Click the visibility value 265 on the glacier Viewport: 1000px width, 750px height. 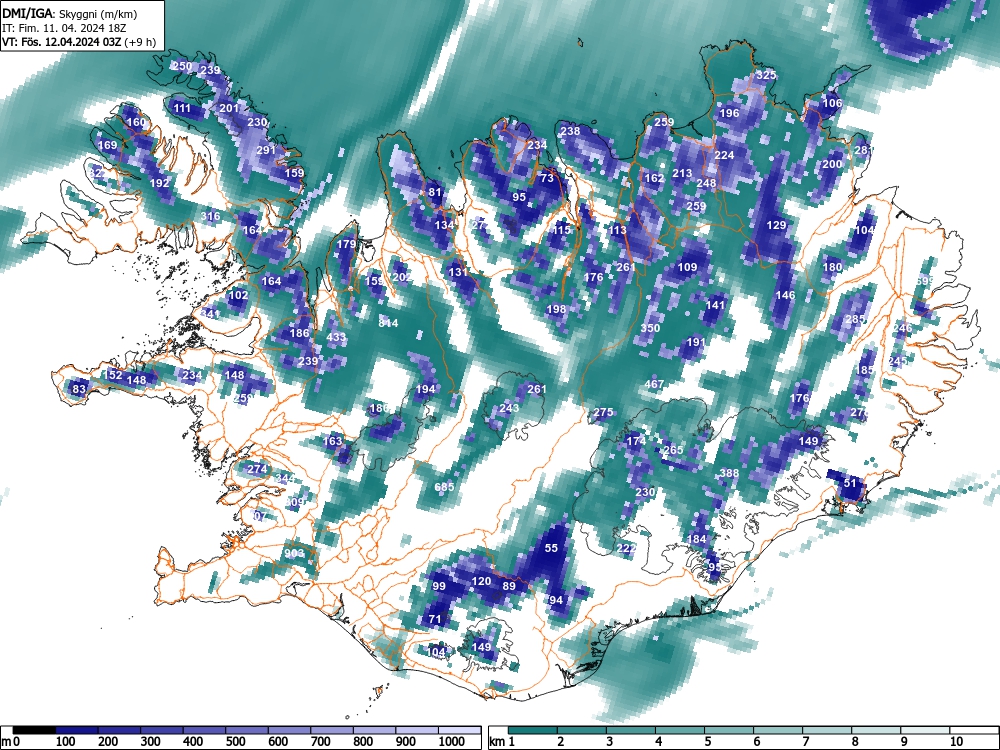click(673, 450)
